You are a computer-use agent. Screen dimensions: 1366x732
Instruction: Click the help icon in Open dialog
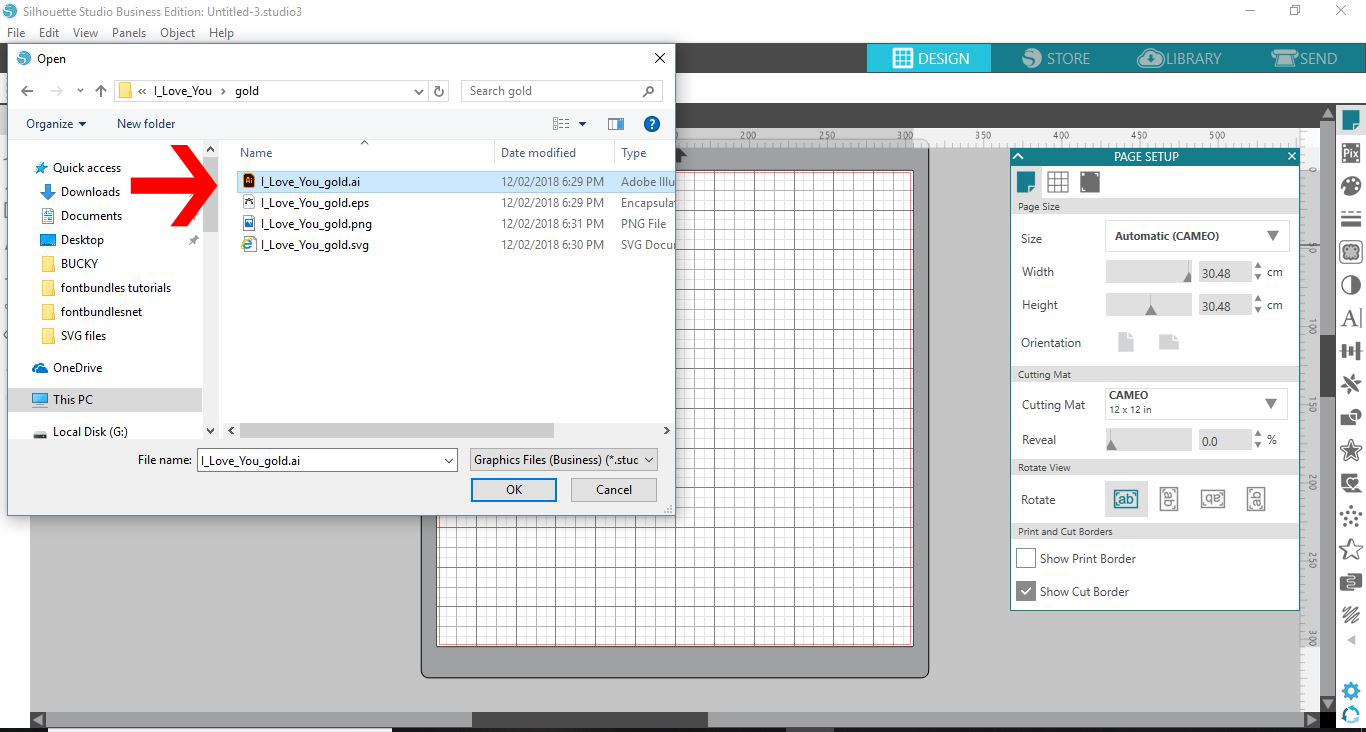coord(652,124)
